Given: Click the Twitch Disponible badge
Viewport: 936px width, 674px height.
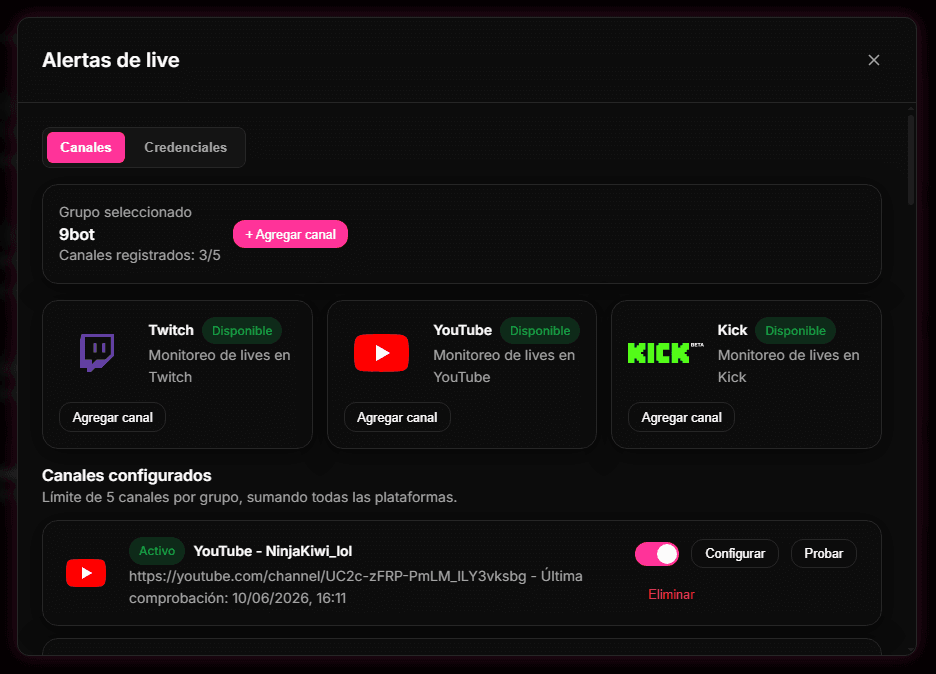Looking at the screenshot, I should [x=242, y=331].
